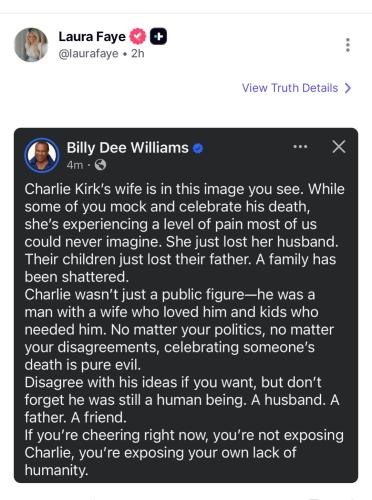Screen dimensions: 372x500
Task: Close the embedded post with the X icon
Action: (339, 147)
